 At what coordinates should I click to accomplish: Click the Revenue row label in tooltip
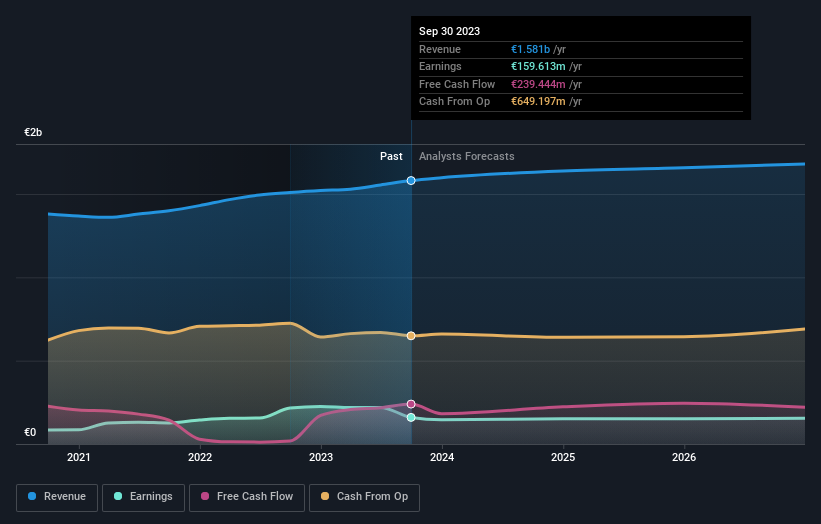440,49
